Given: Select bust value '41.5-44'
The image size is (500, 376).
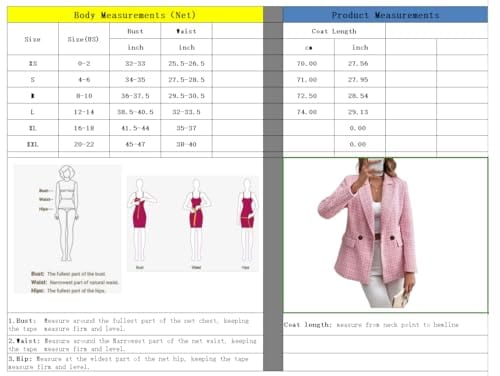Looking at the screenshot, I should click(x=135, y=128).
